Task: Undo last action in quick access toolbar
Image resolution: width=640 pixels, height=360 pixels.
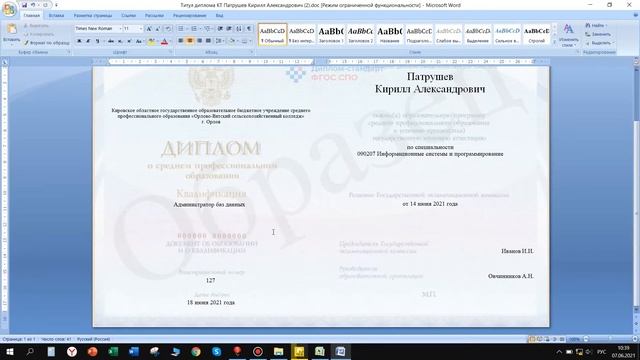Action: (x=33, y=5)
